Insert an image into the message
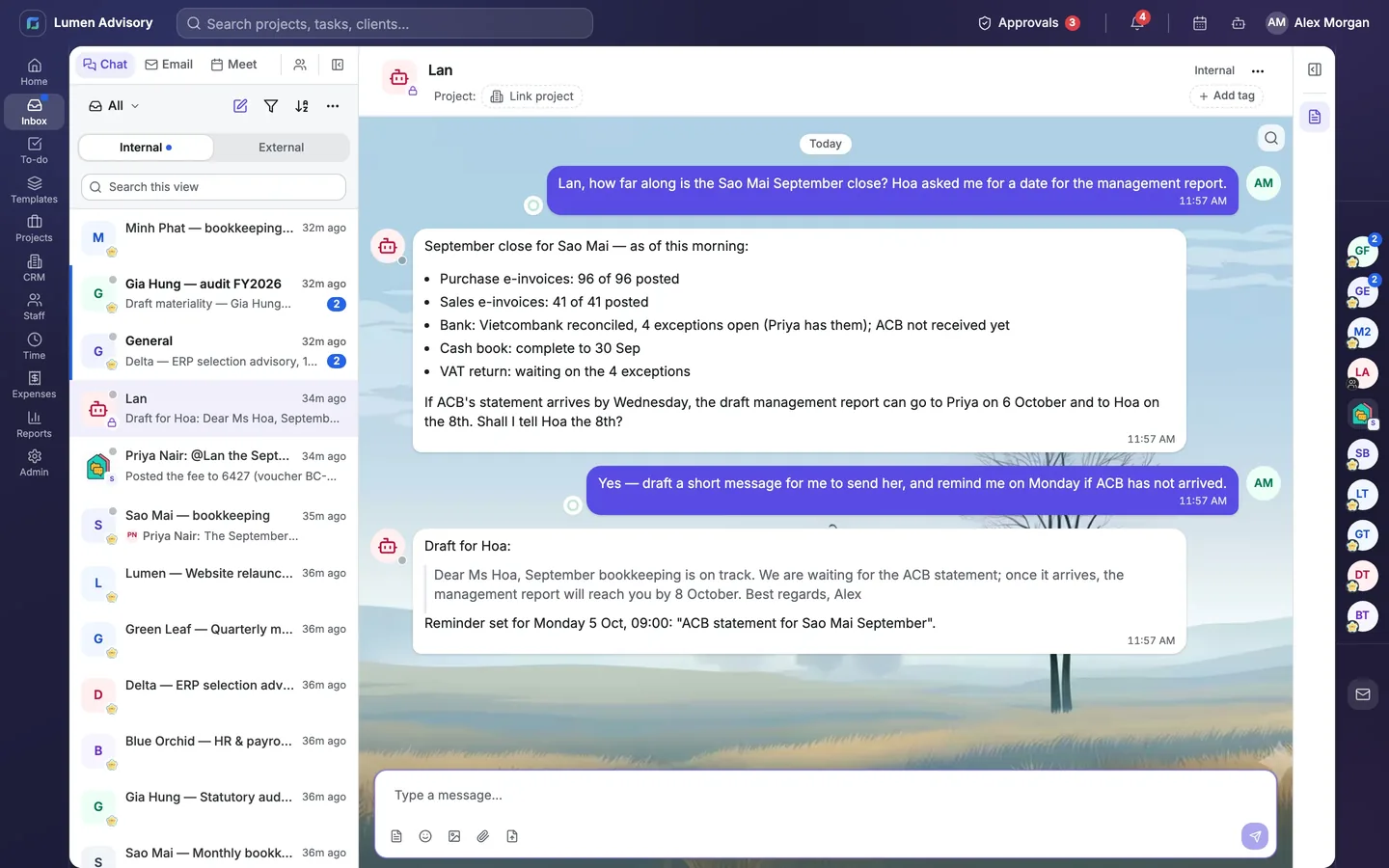The height and width of the screenshot is (868, 1389). coord(454,836)
